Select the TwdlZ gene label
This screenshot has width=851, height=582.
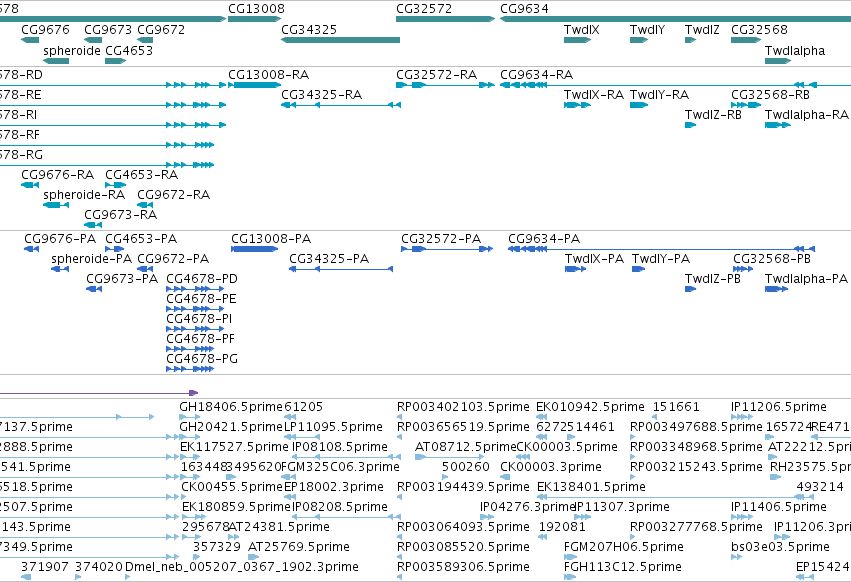coord(702,30)
